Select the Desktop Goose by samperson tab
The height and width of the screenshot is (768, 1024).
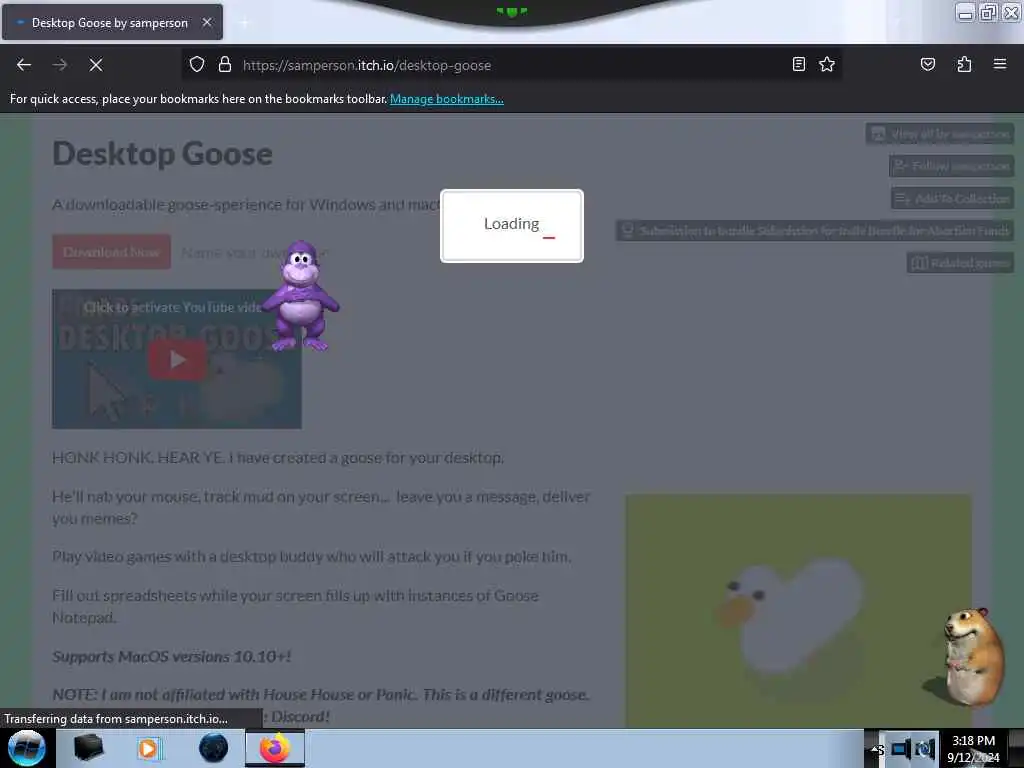112,22
